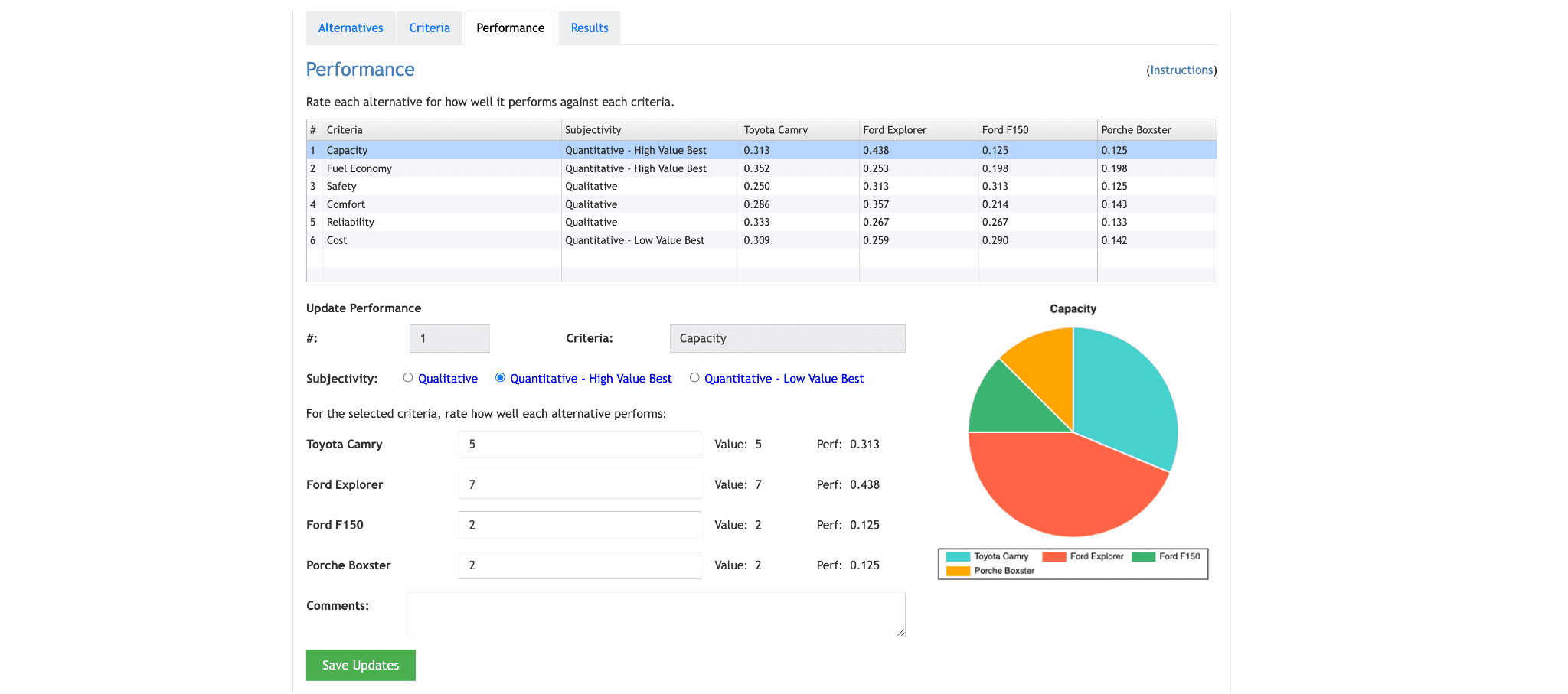Click the Qualitative label link
Viewport: 1568px width, 694px height.
pyautogui.click(x=448, y=379)
